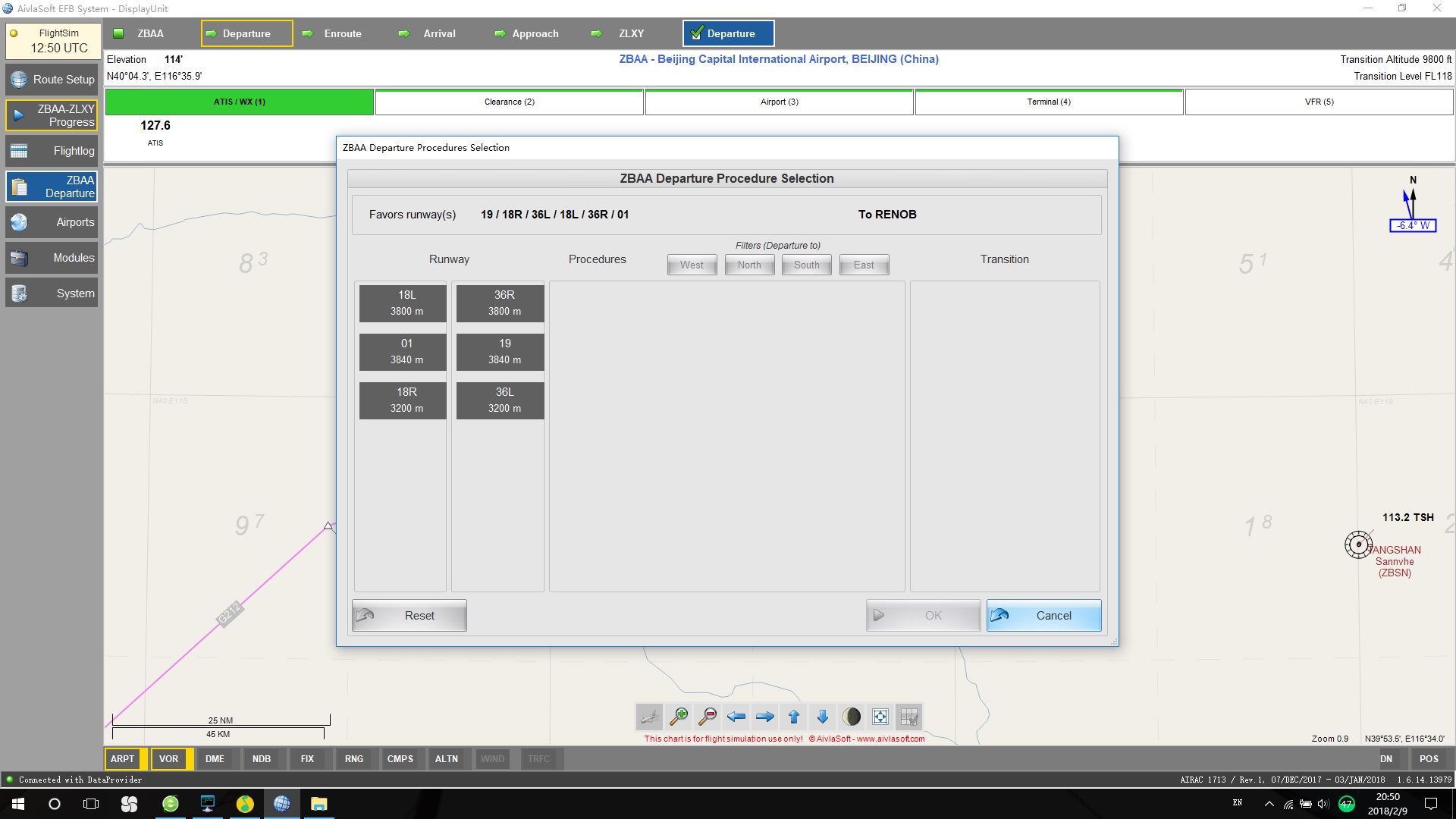Click the FIX overlay toggle button

pyautogui.click(x=307, y=759)
